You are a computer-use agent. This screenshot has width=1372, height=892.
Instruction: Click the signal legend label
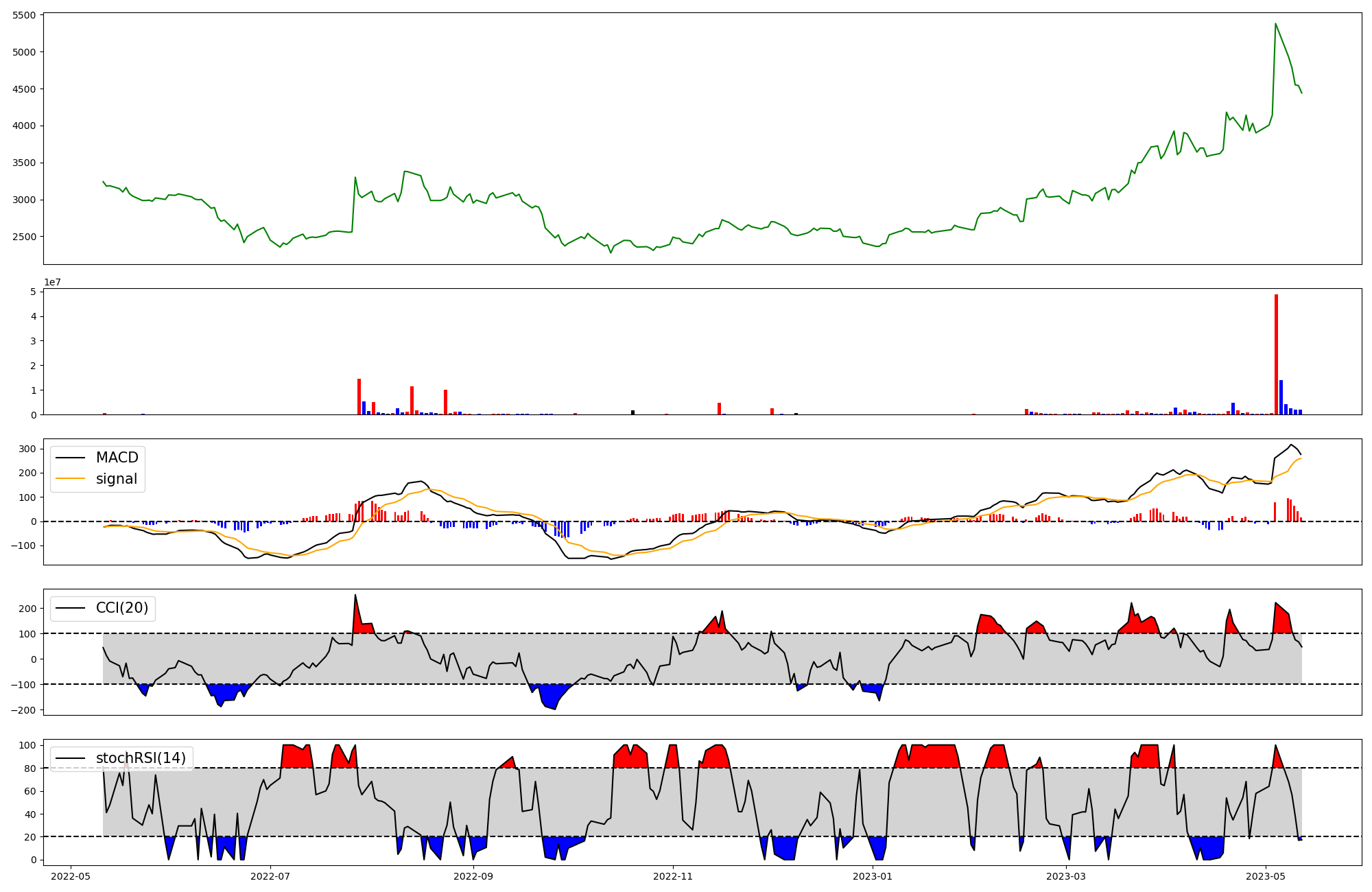pyautogui.click(x=117, y=479)
